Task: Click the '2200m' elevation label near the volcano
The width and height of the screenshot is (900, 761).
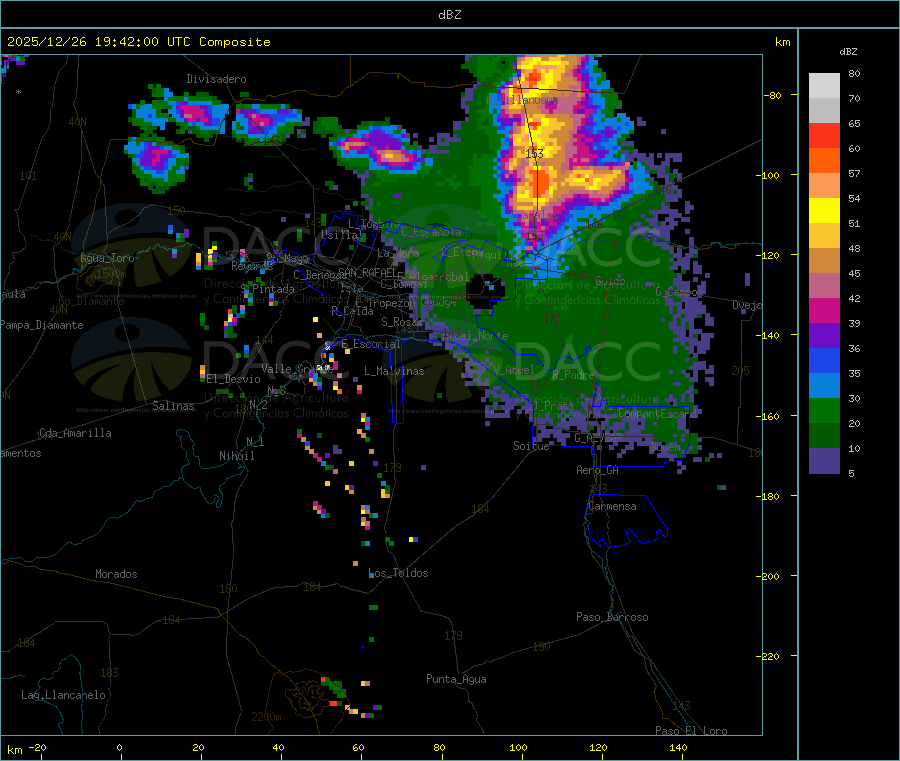Action: (266, 717)
